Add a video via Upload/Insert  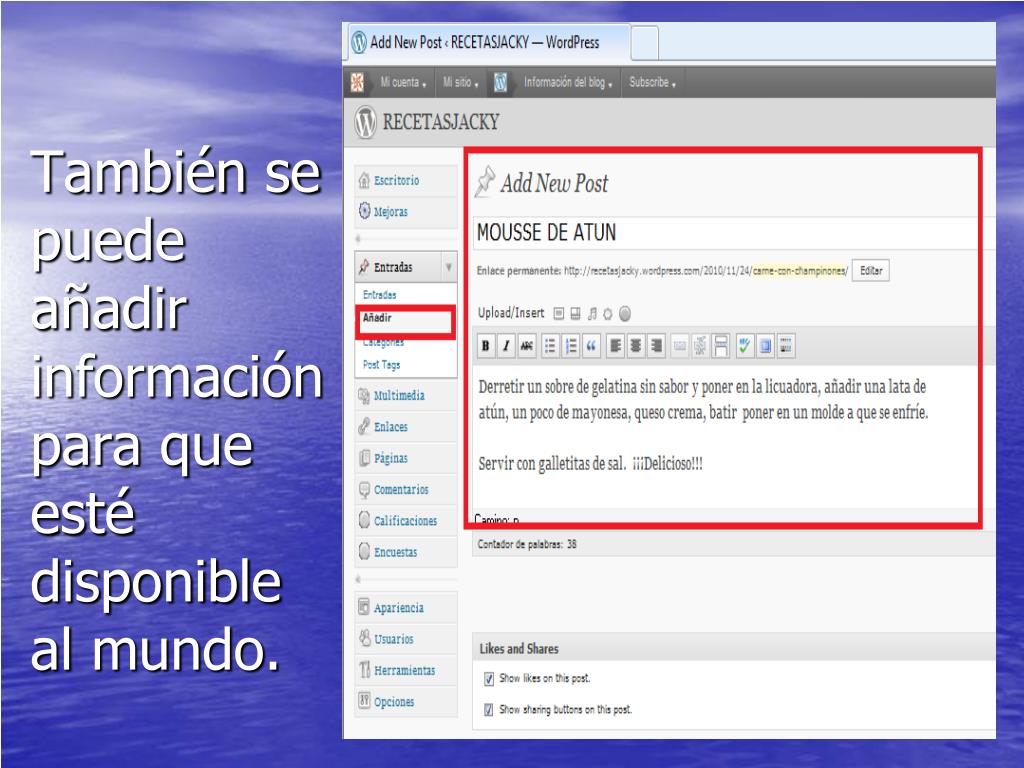tap(575, 314)
